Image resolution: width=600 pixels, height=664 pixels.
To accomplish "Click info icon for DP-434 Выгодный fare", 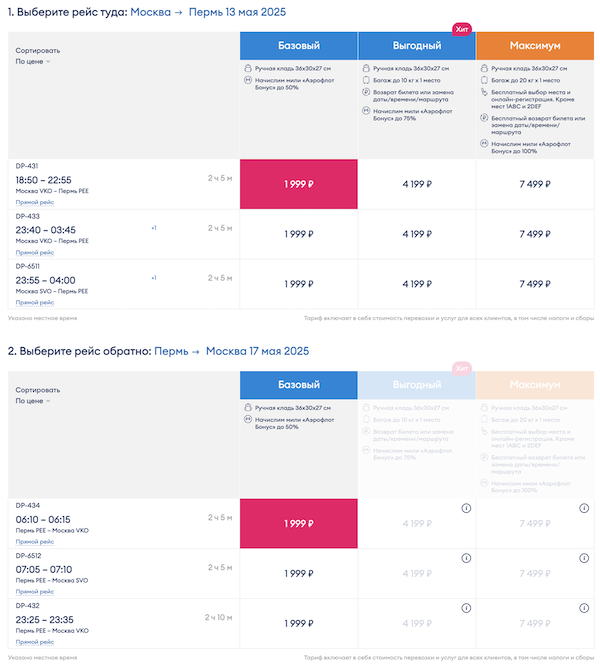I will pyautogui.click(x=466, y=509).
